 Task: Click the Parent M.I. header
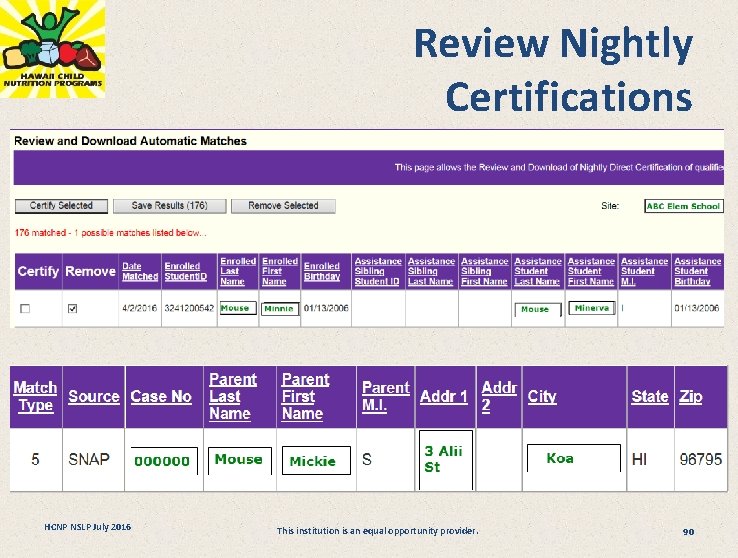[385, 396]
